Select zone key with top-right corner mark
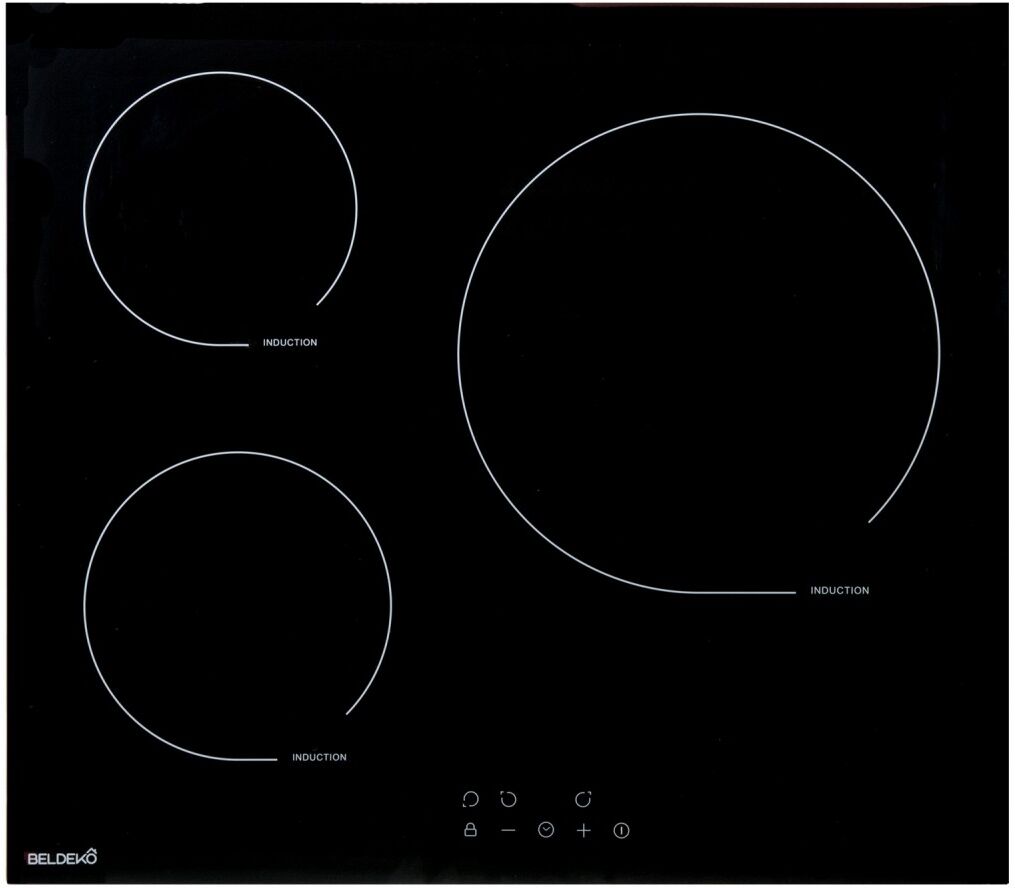The height and width of the screenshot is (888, 1015). click(x=584, y=798)
